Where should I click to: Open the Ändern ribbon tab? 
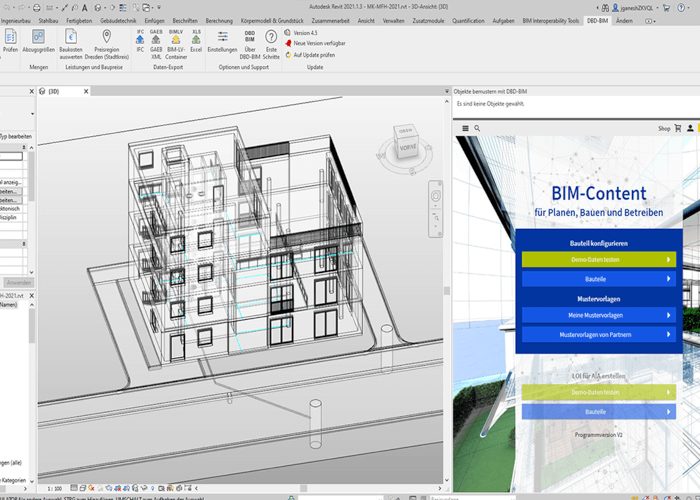coord(624,21)
